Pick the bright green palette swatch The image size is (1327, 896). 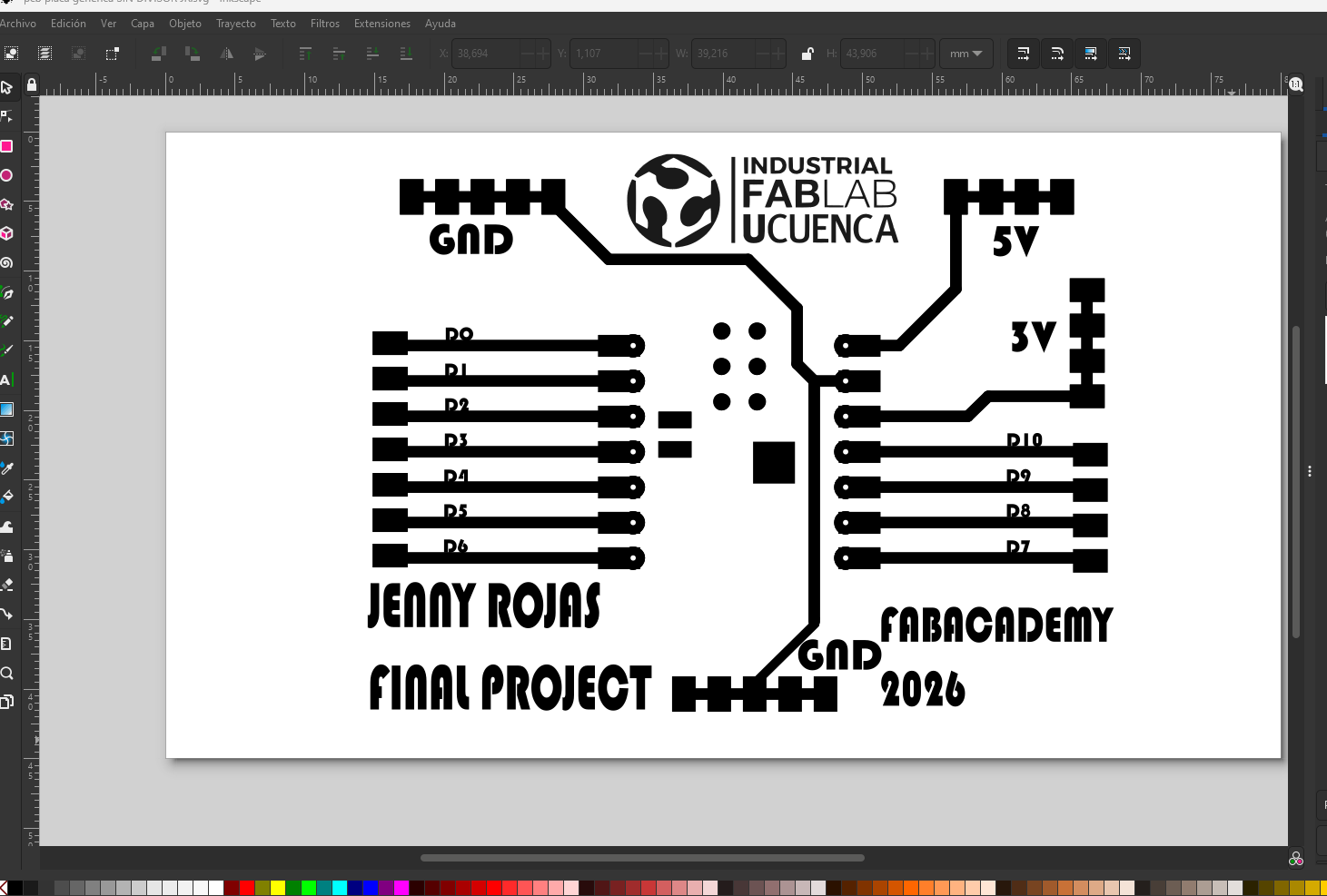[309, 888]
